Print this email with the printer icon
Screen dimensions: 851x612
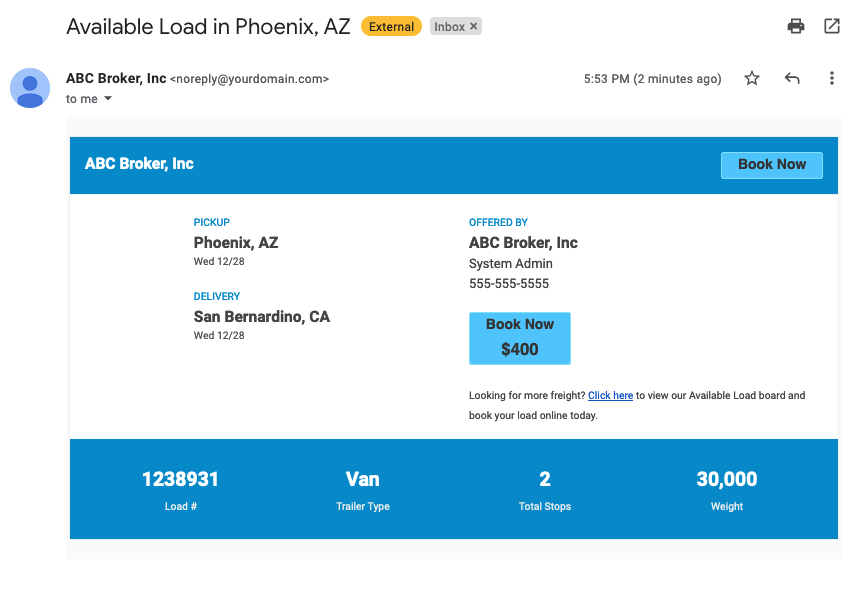pos(796,26)
